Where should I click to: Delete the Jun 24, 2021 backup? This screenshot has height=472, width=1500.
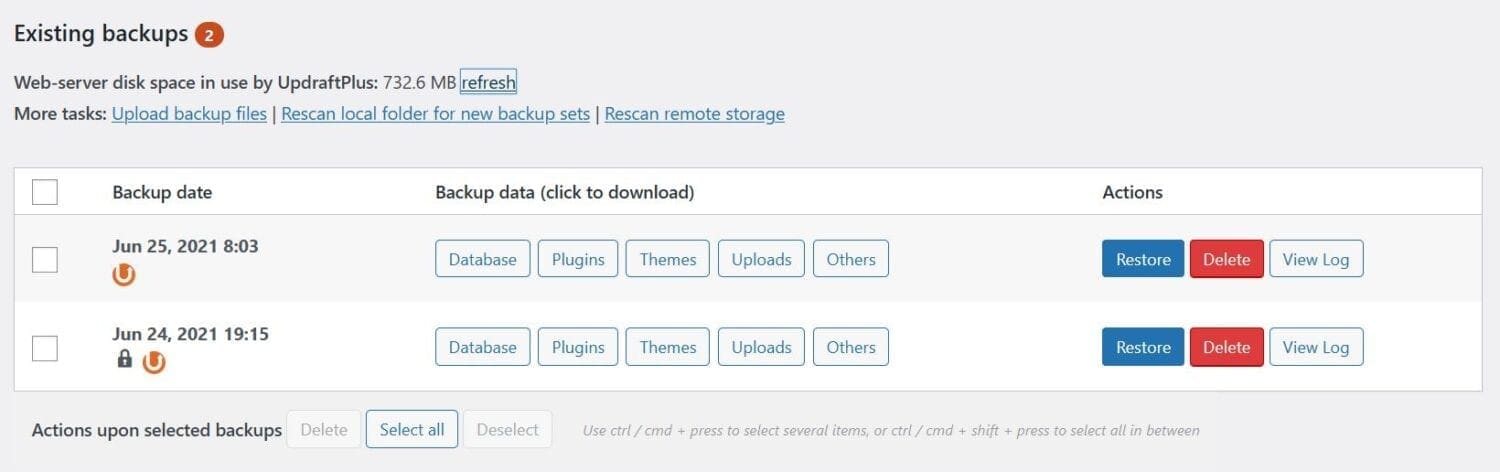click(1227, 347)
